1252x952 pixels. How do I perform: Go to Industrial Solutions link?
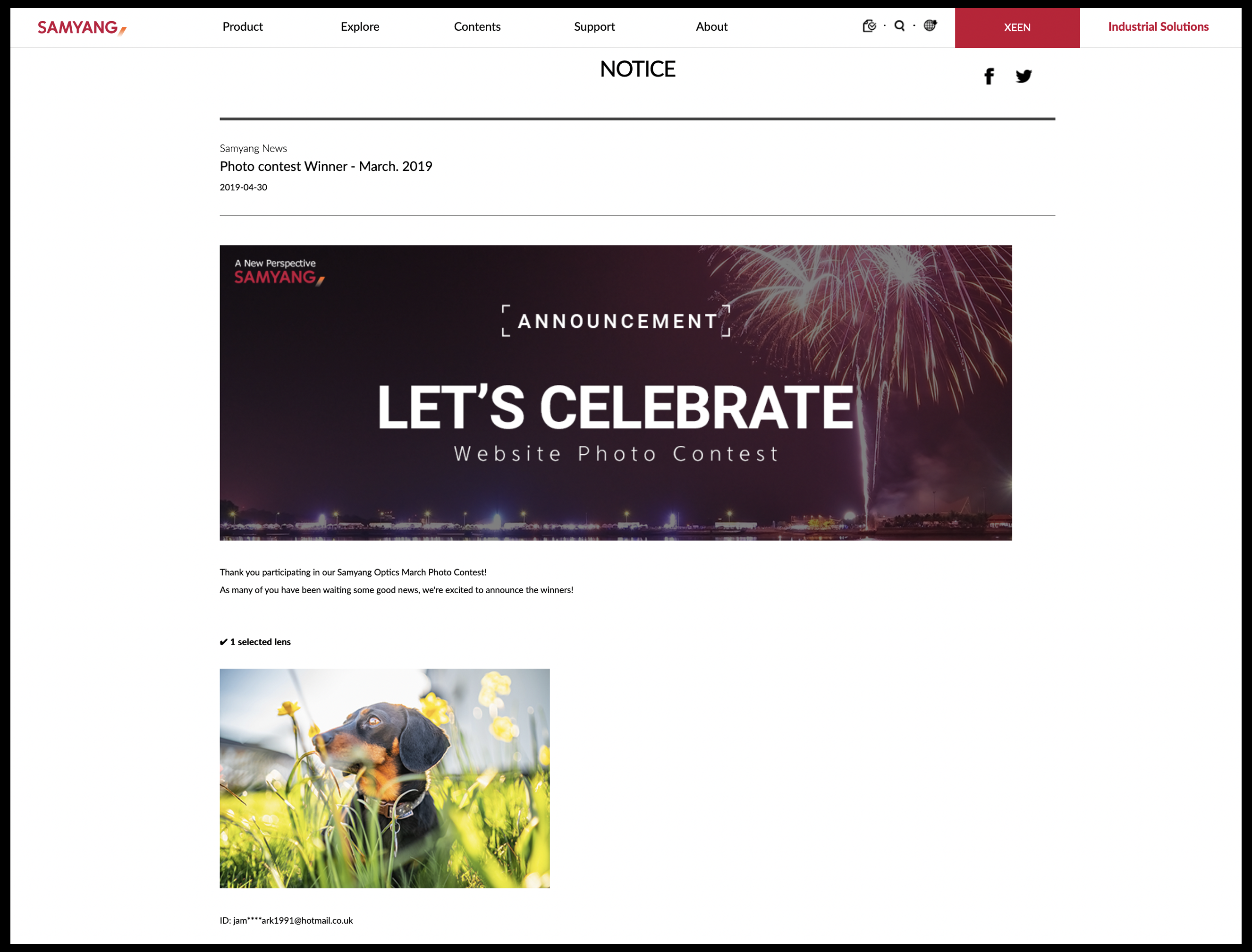click(1158, 26)
